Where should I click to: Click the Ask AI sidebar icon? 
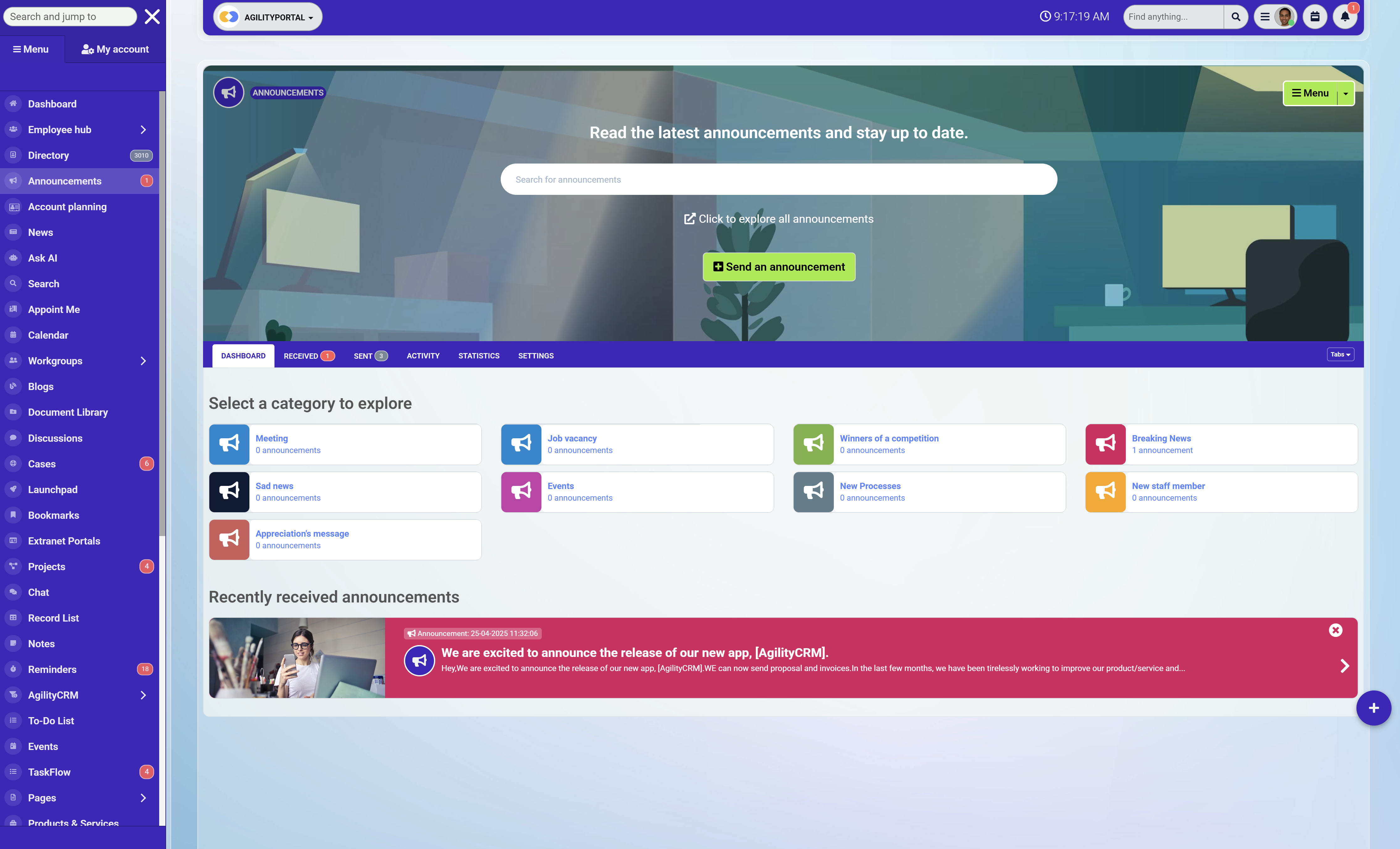pos(13,258)
